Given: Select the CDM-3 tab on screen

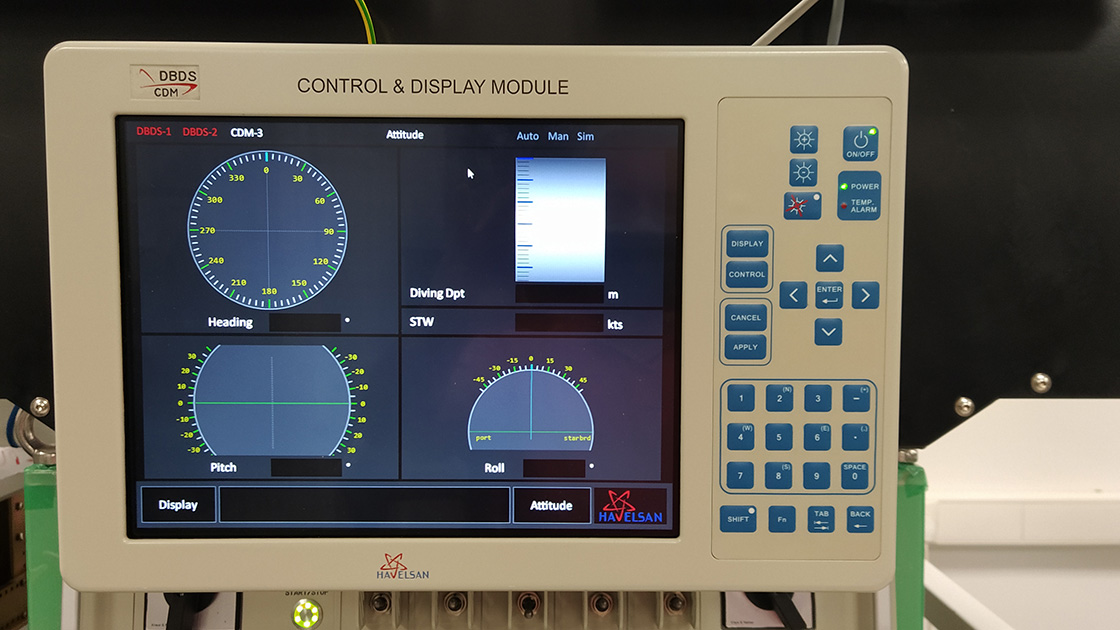Looking at the screenshot, I should tap(246, 133).
